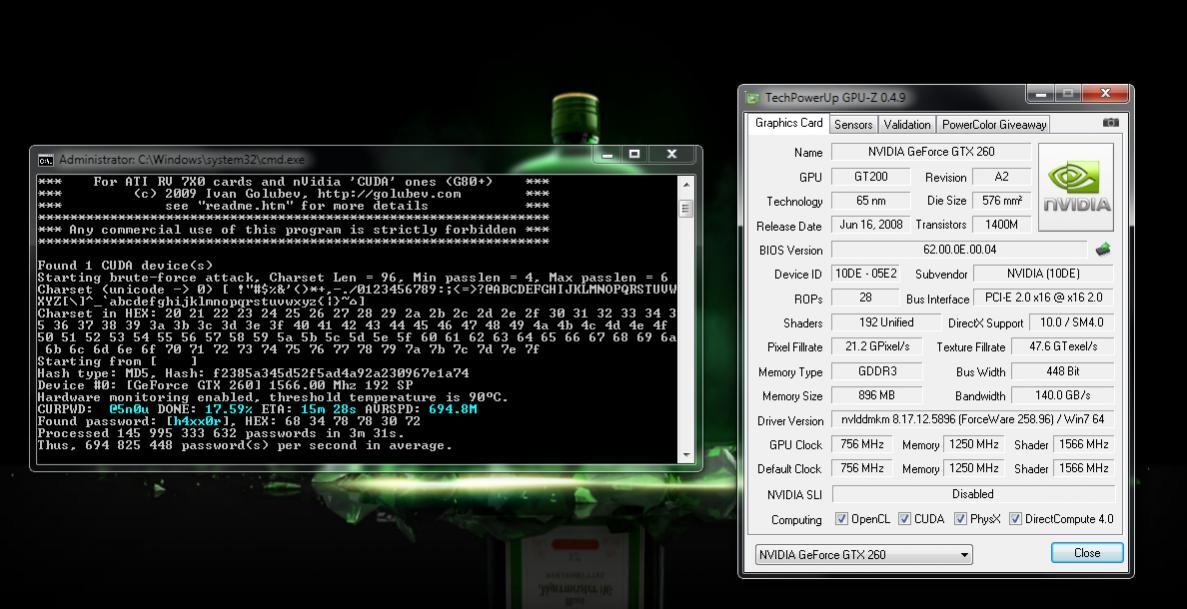Click the GPU Clock row Shader 1566 MHz field

click(1083, 444)
